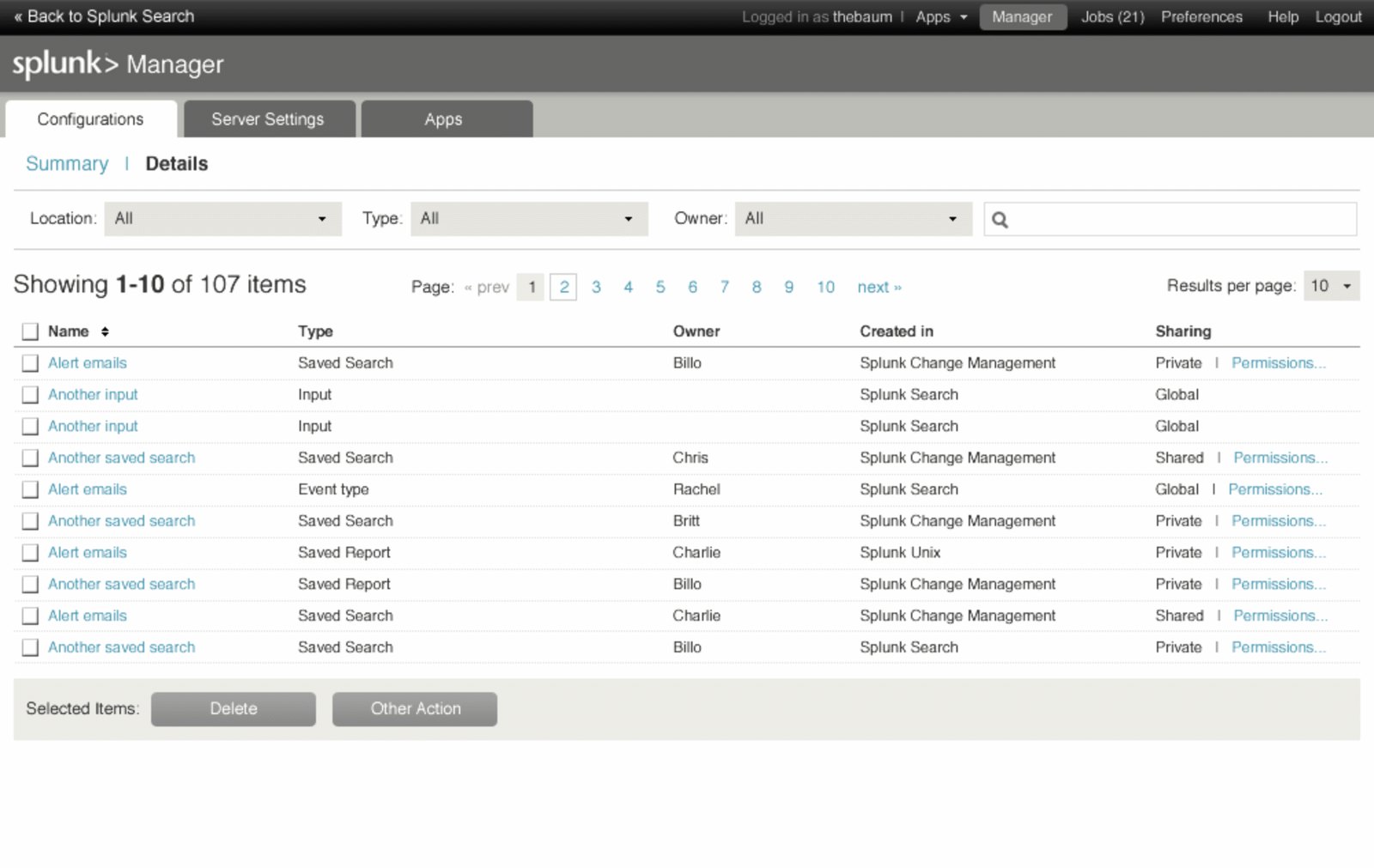The image size is (1374, 868).
Task: Check the box for Another saved search by Chris
Action: 30,458
